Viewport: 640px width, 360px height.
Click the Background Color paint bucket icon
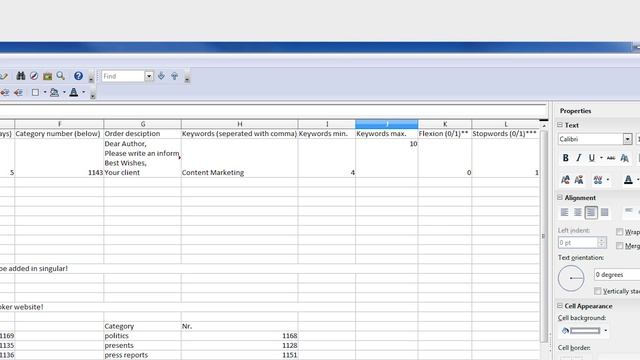54,92
